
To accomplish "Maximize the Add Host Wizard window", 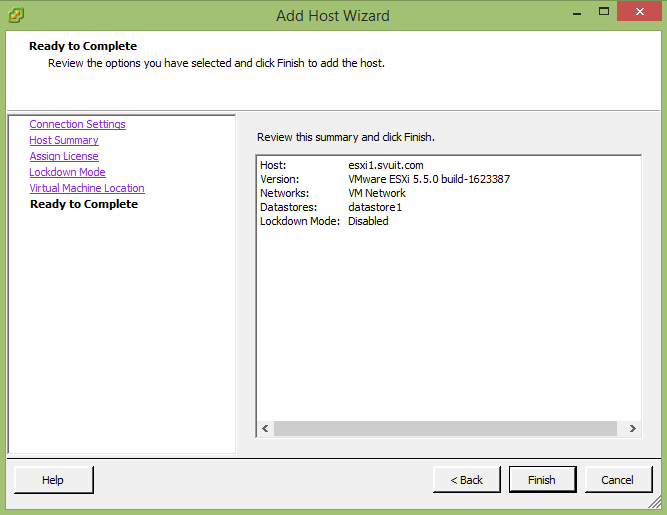I will (604, 12).
